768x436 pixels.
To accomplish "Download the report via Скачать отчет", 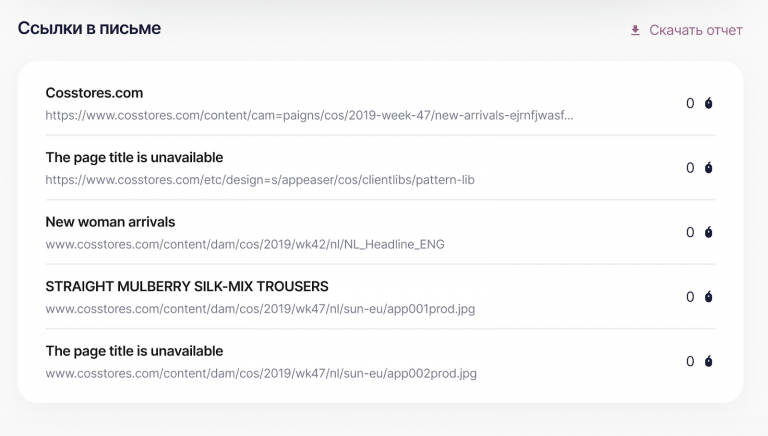I will (x=696, y=30).
